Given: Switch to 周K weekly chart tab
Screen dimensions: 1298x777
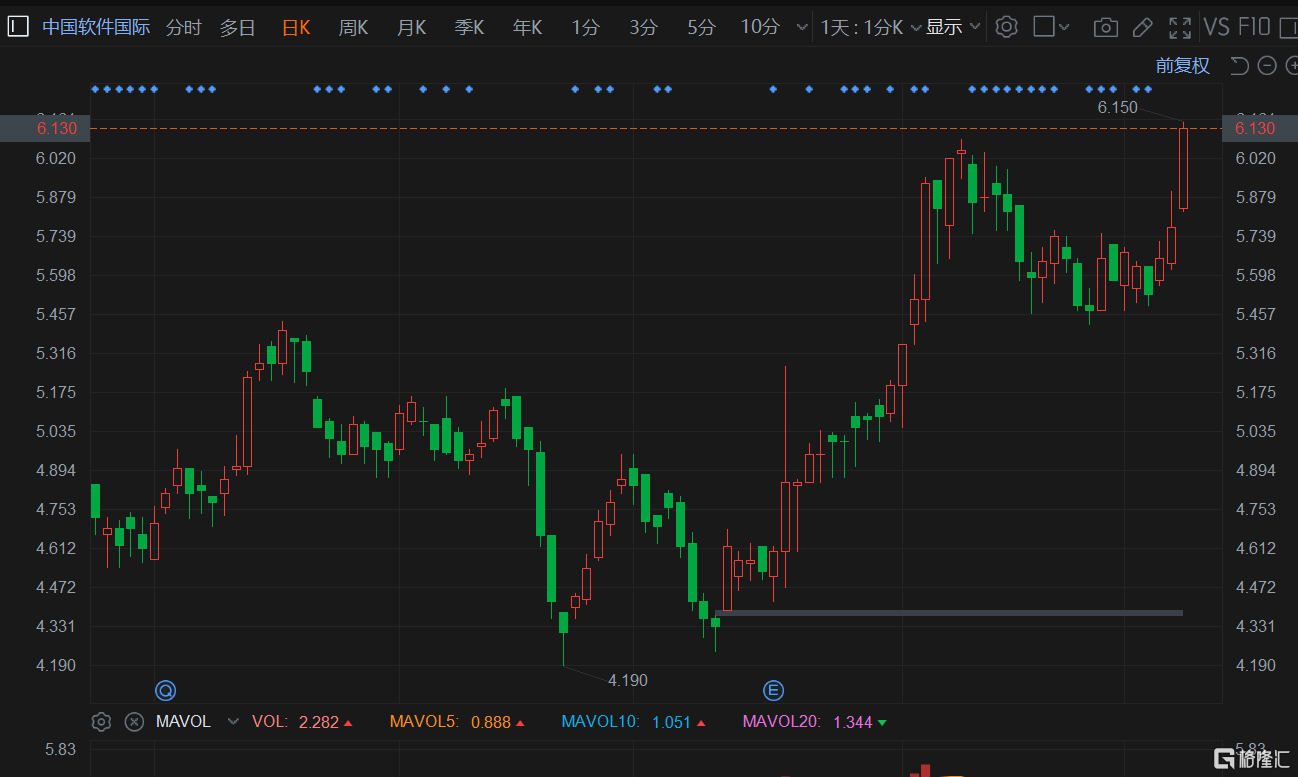Looking at the screenshot, I should [x=353, y=27].
